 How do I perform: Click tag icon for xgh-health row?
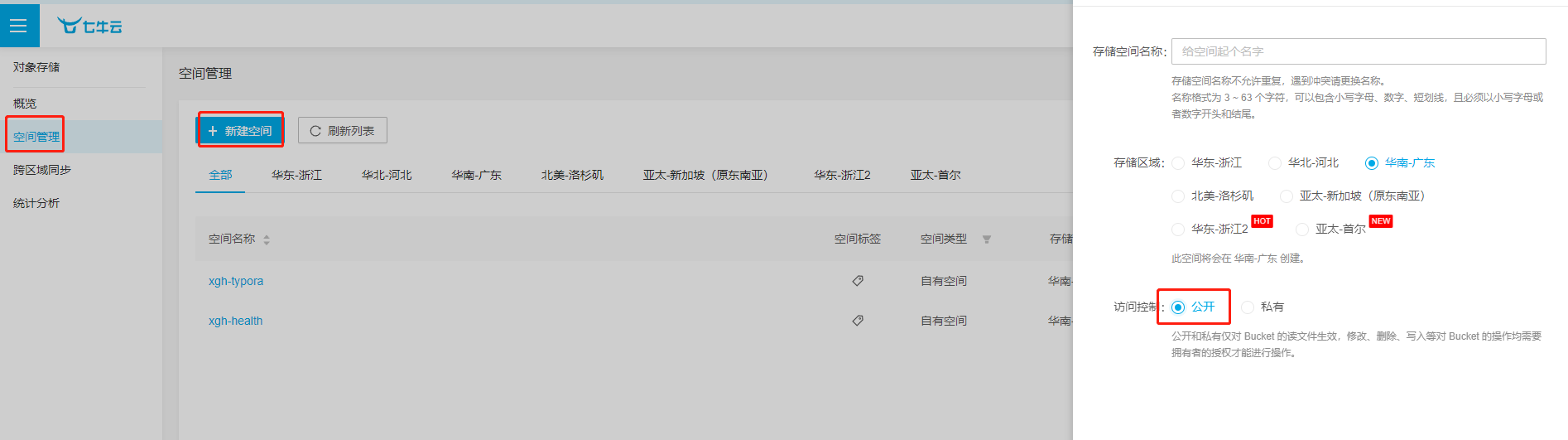tap(858, 321)
